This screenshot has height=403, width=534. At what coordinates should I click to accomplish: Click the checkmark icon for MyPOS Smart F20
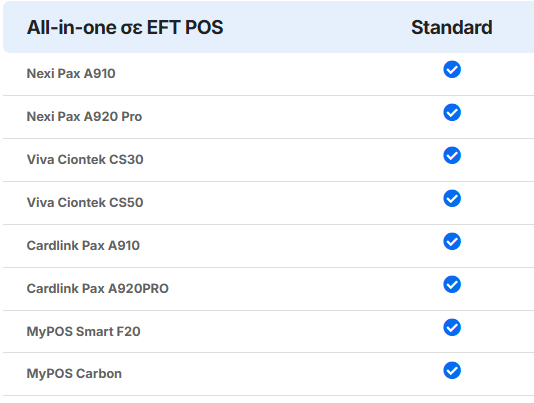(x=452, y=327)
